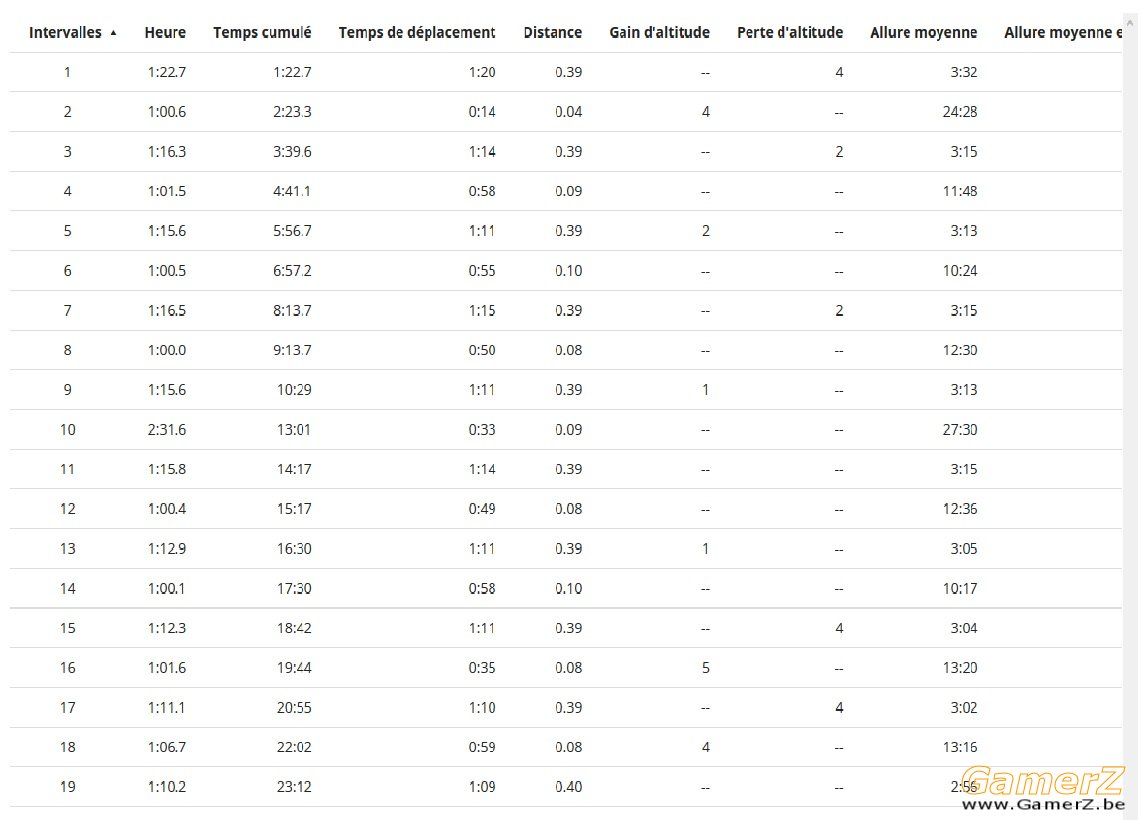The height and width of the screenshot is (820, 1146).
Task: Click the Gain d'altitude header
Action: click(659, 33)
